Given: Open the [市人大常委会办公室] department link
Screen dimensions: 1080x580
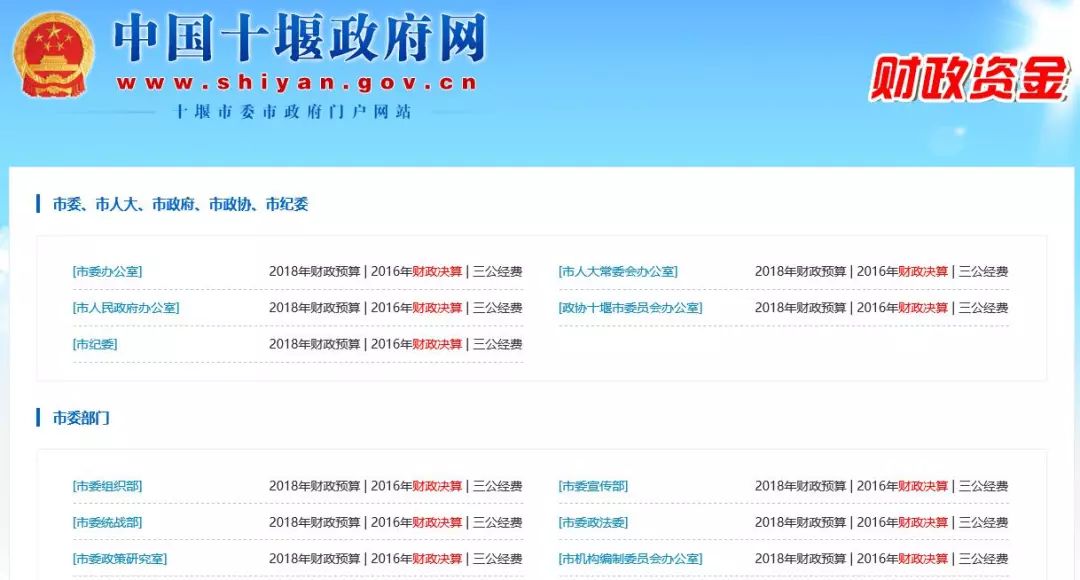Looking at the screenshot, I should [x=618, y=271].
